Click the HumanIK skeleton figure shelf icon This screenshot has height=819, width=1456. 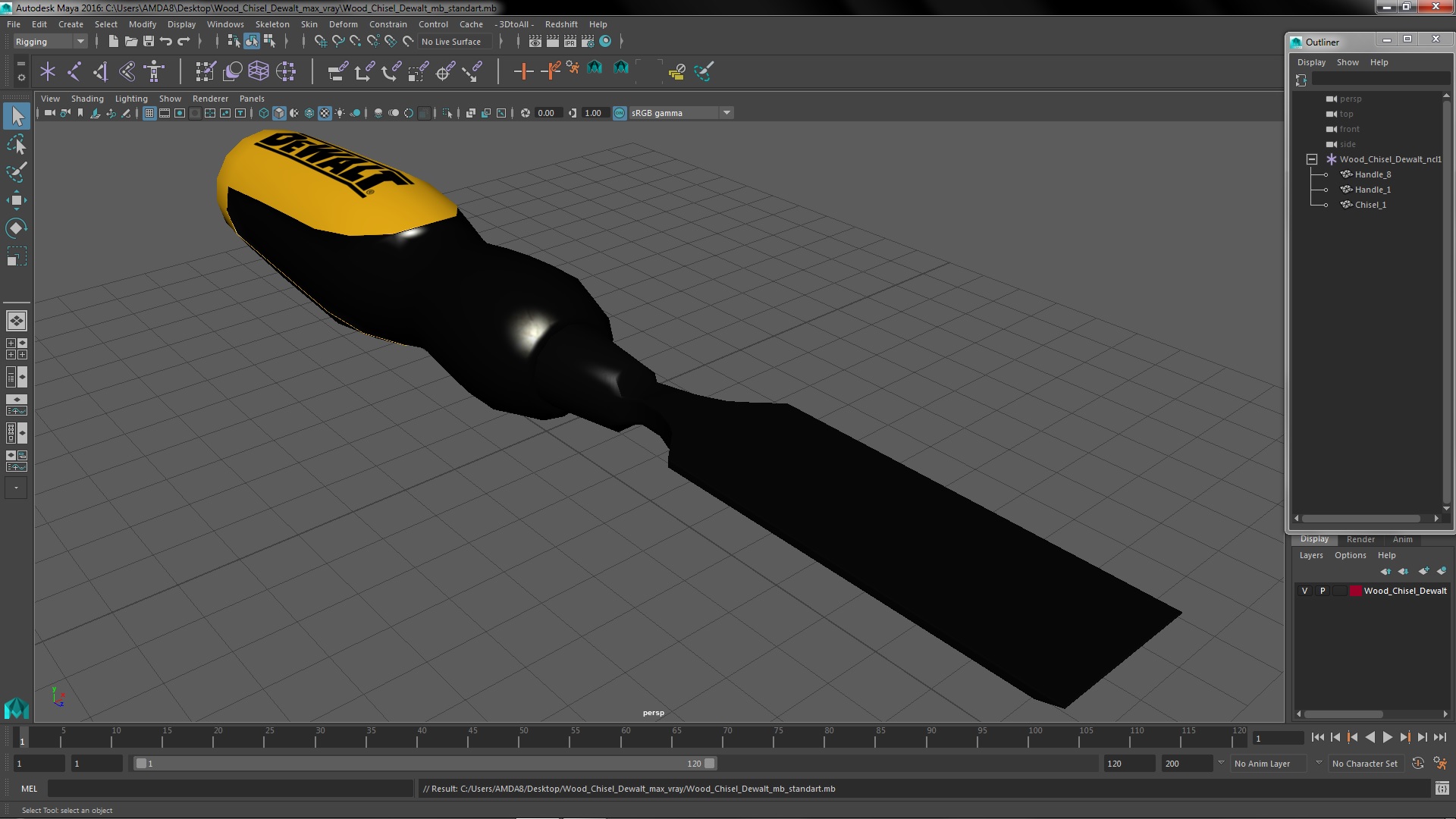(x=154, y=71)
